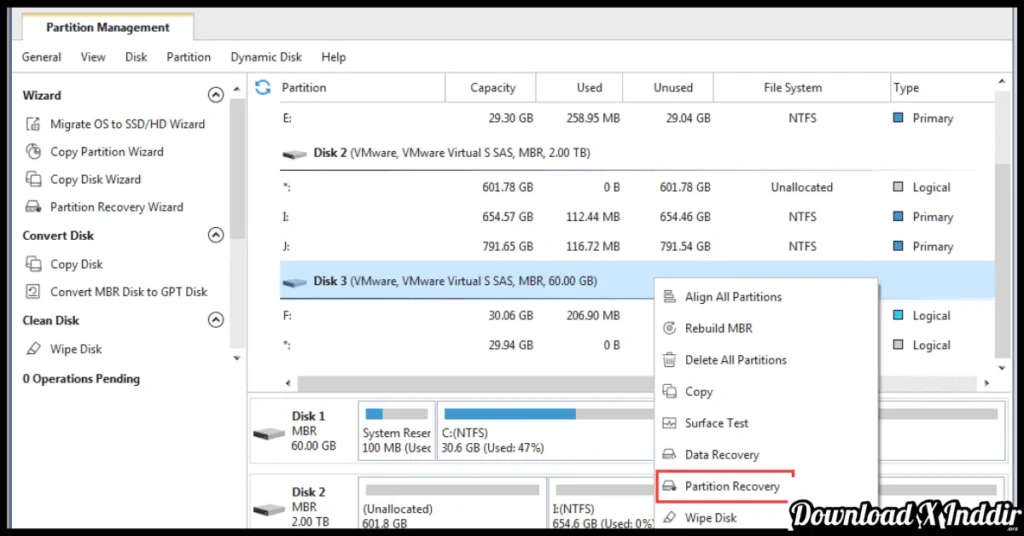Click the Partition Recovery Wizard icon in sidebar
This screenshot has height=536, width=1024.
tap(33, 207)
